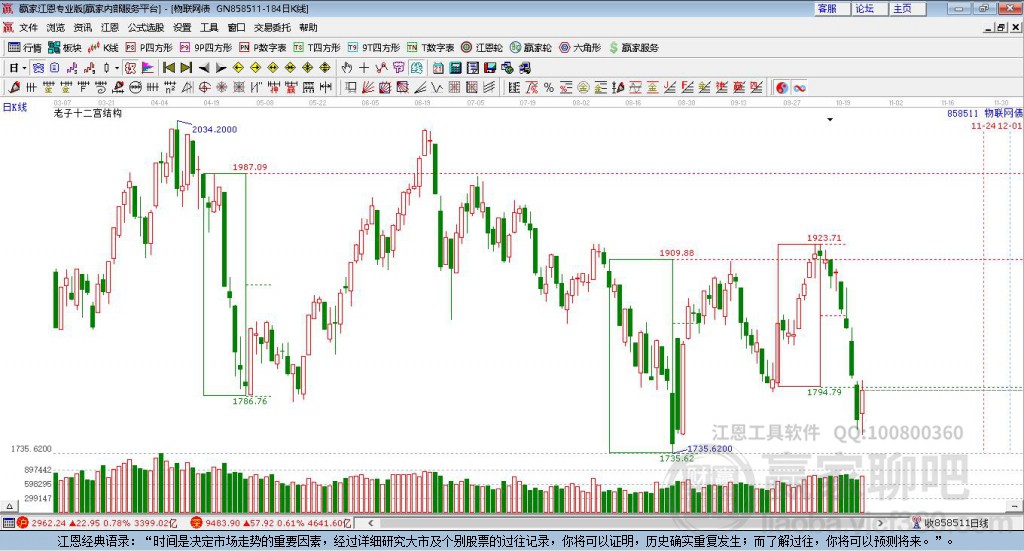Open the 赢家轮 wheel tool
The height and width of the screenshot is (551, 1024).
(x=530, y=48)
